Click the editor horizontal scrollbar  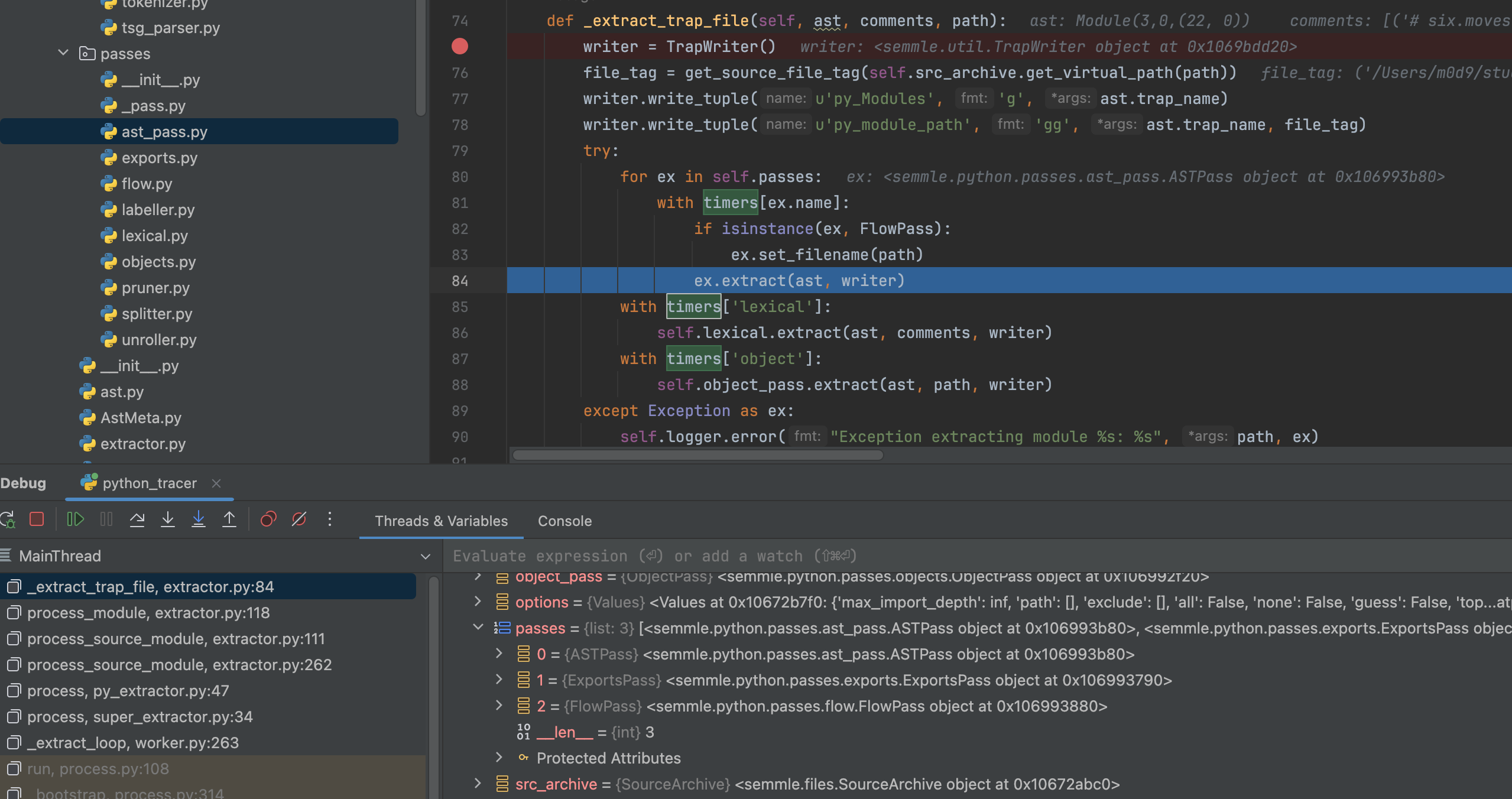click(x=697, y=455)
